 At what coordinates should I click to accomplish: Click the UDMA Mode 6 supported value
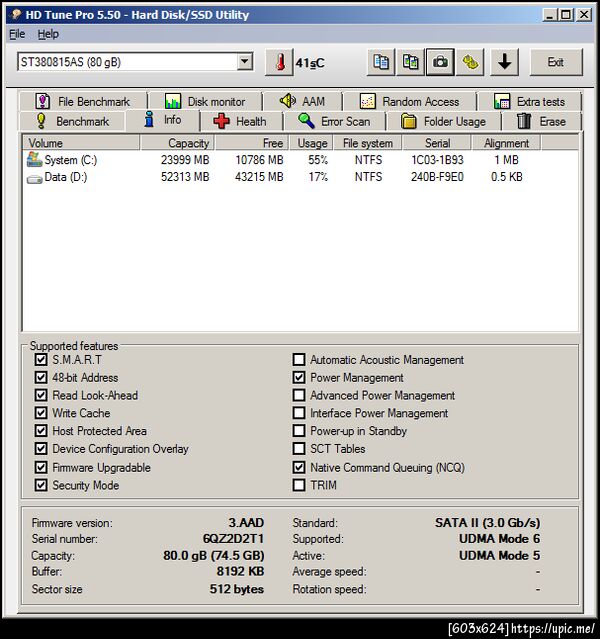pos(499,539)
